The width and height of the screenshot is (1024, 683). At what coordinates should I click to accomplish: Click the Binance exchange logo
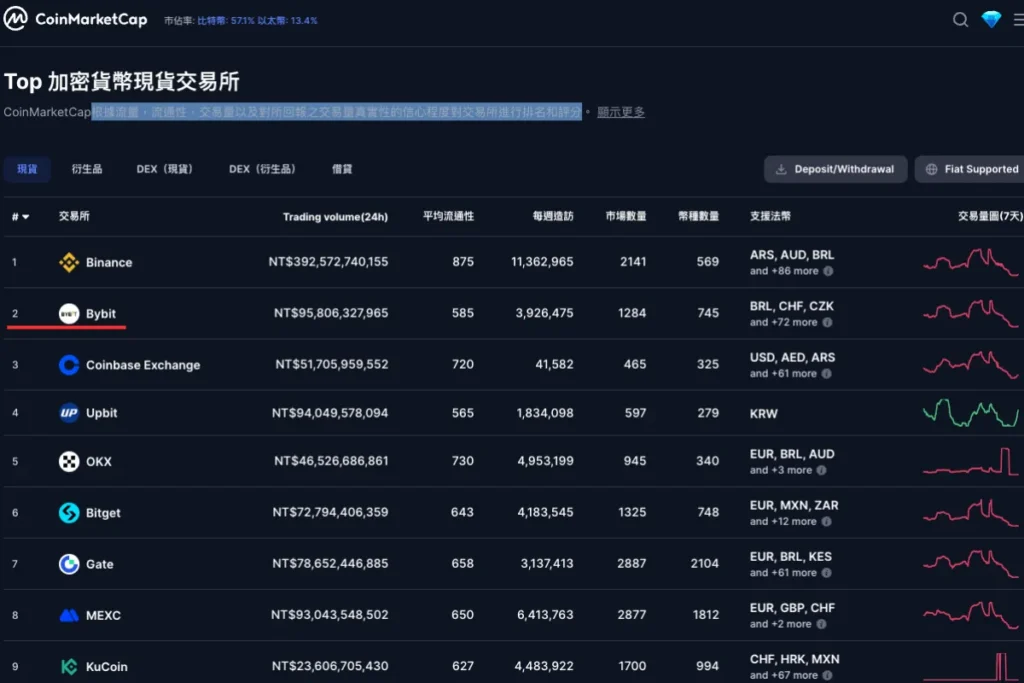pyautogui.click(x=69, y=262)
